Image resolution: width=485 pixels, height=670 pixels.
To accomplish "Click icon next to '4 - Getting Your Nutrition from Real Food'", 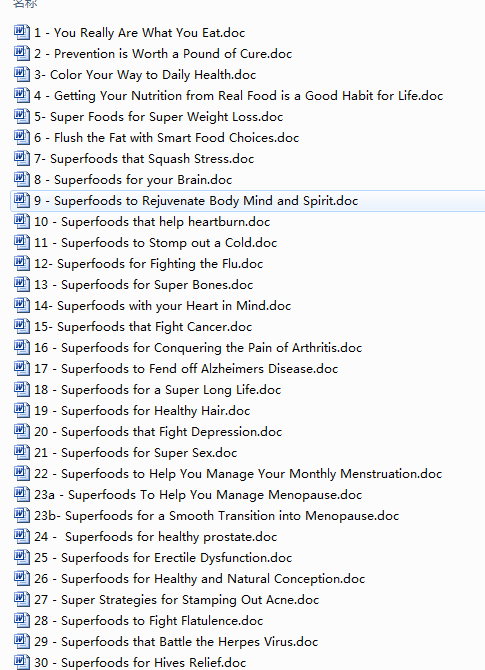I will tap(22, 95).
